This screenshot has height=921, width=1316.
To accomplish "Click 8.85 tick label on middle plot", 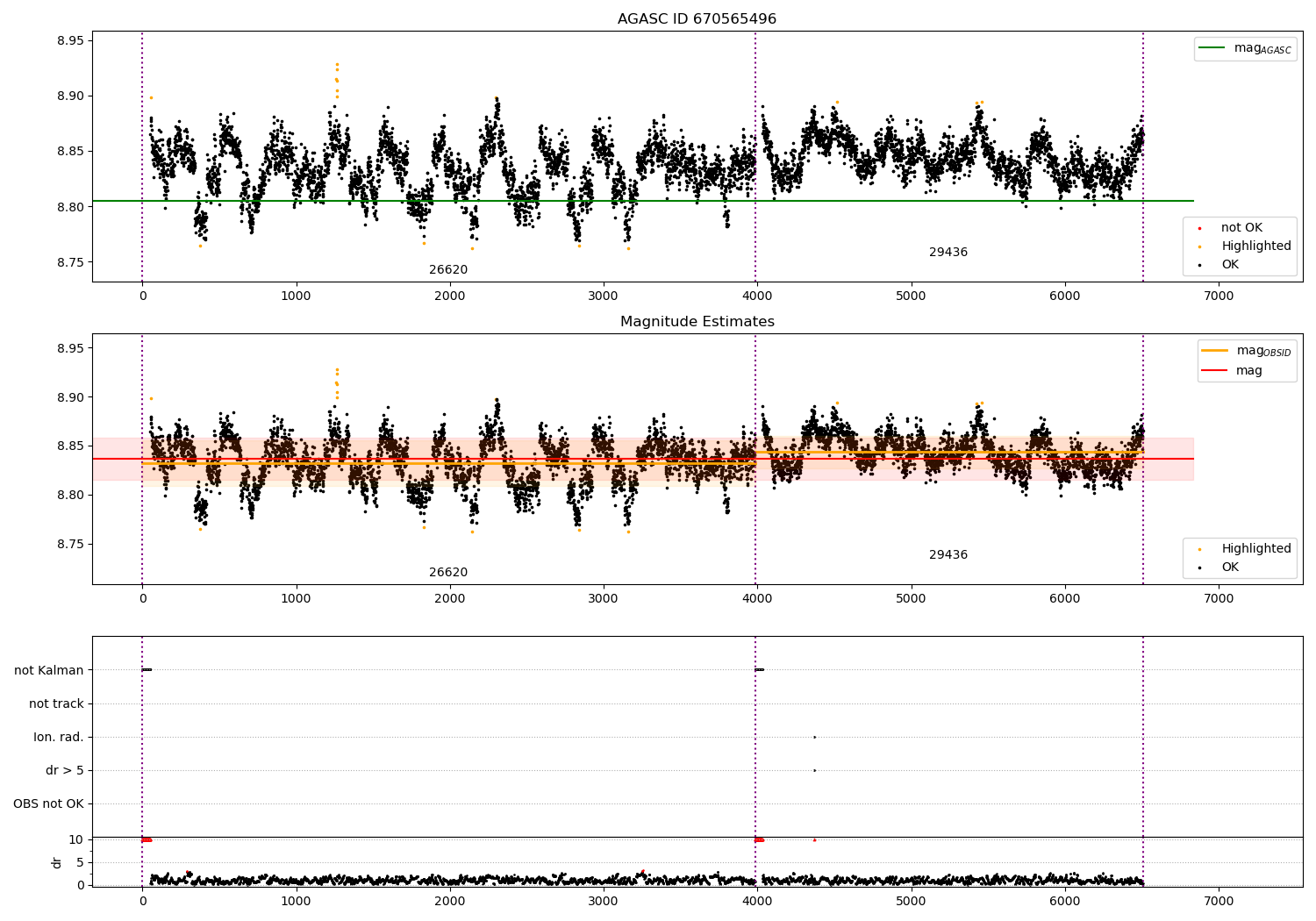I will [x=70, y=446].
